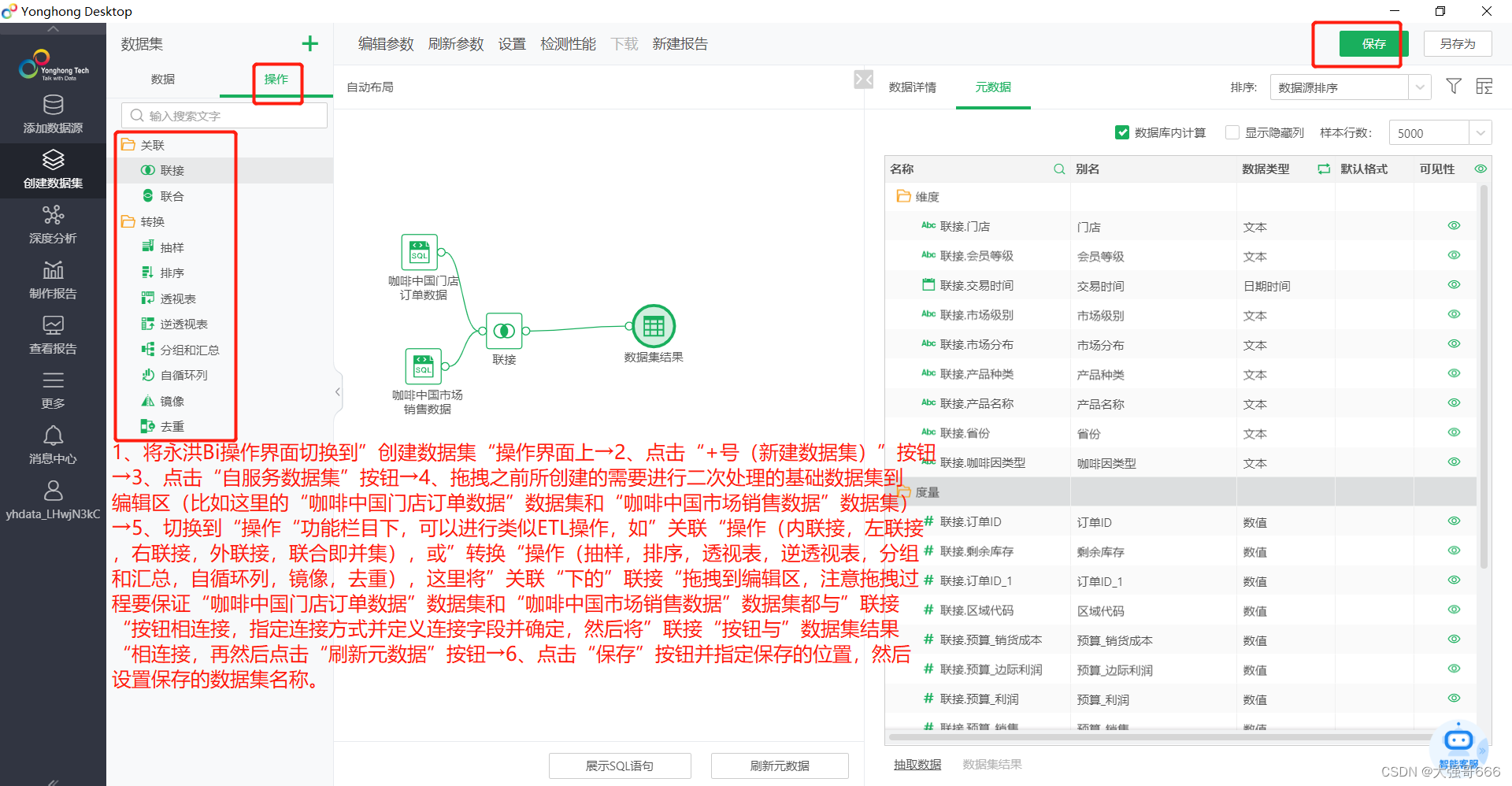Click the refresh icon next to 数据类型 header
Screen dimensions: 1512x786
1324,169
